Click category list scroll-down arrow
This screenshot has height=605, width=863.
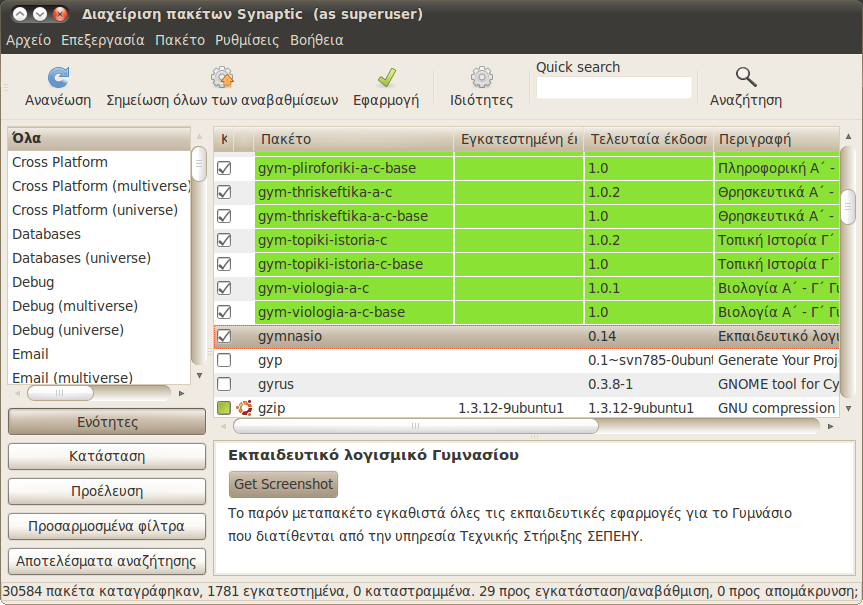pyautogui.click(x=199, y=376)
